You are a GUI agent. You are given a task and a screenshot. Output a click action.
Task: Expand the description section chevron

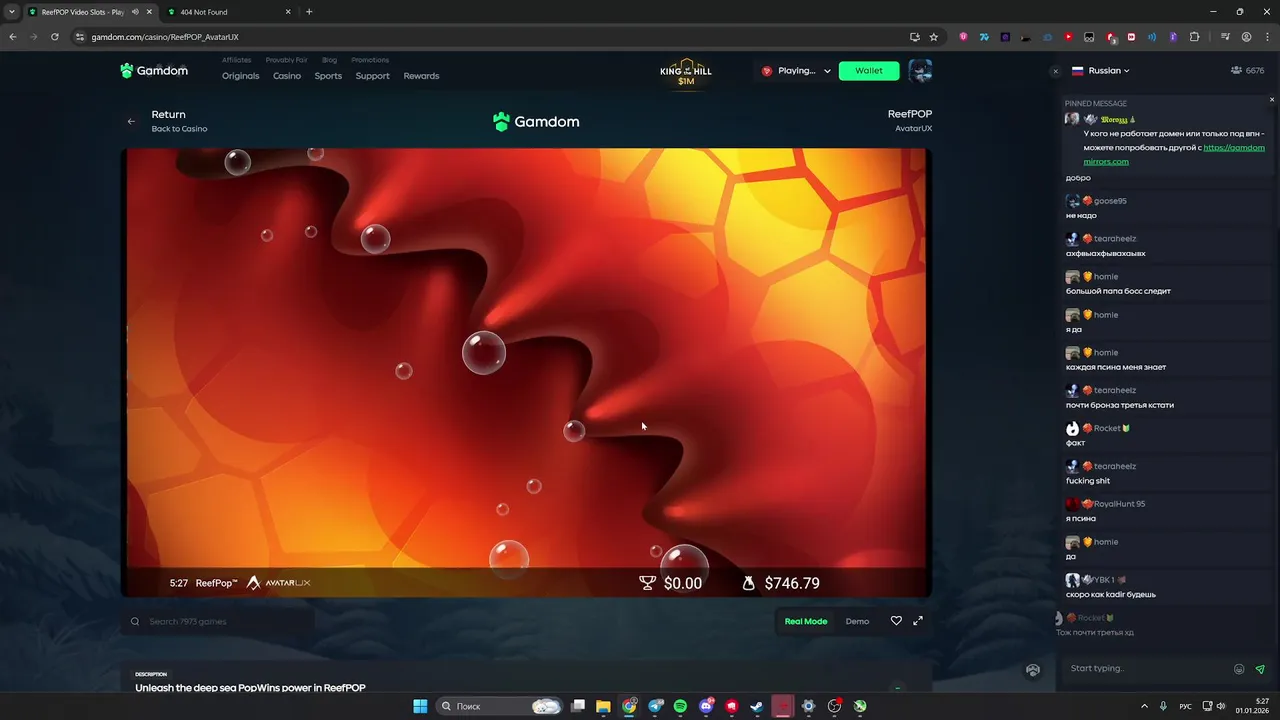897,687
